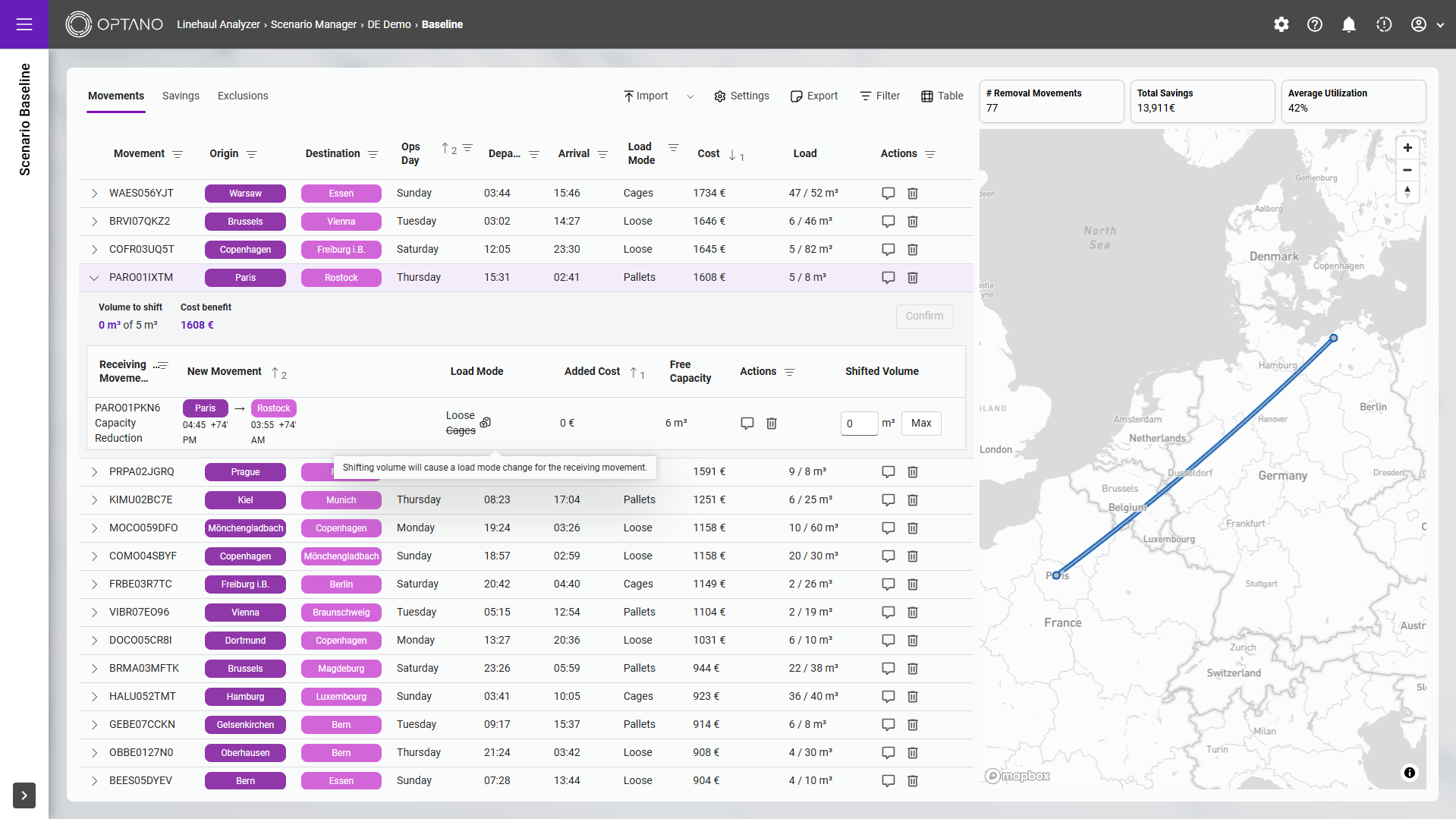Open the Origin column filter
Screen dimensions: 1456x819
(x=252, y=154)
